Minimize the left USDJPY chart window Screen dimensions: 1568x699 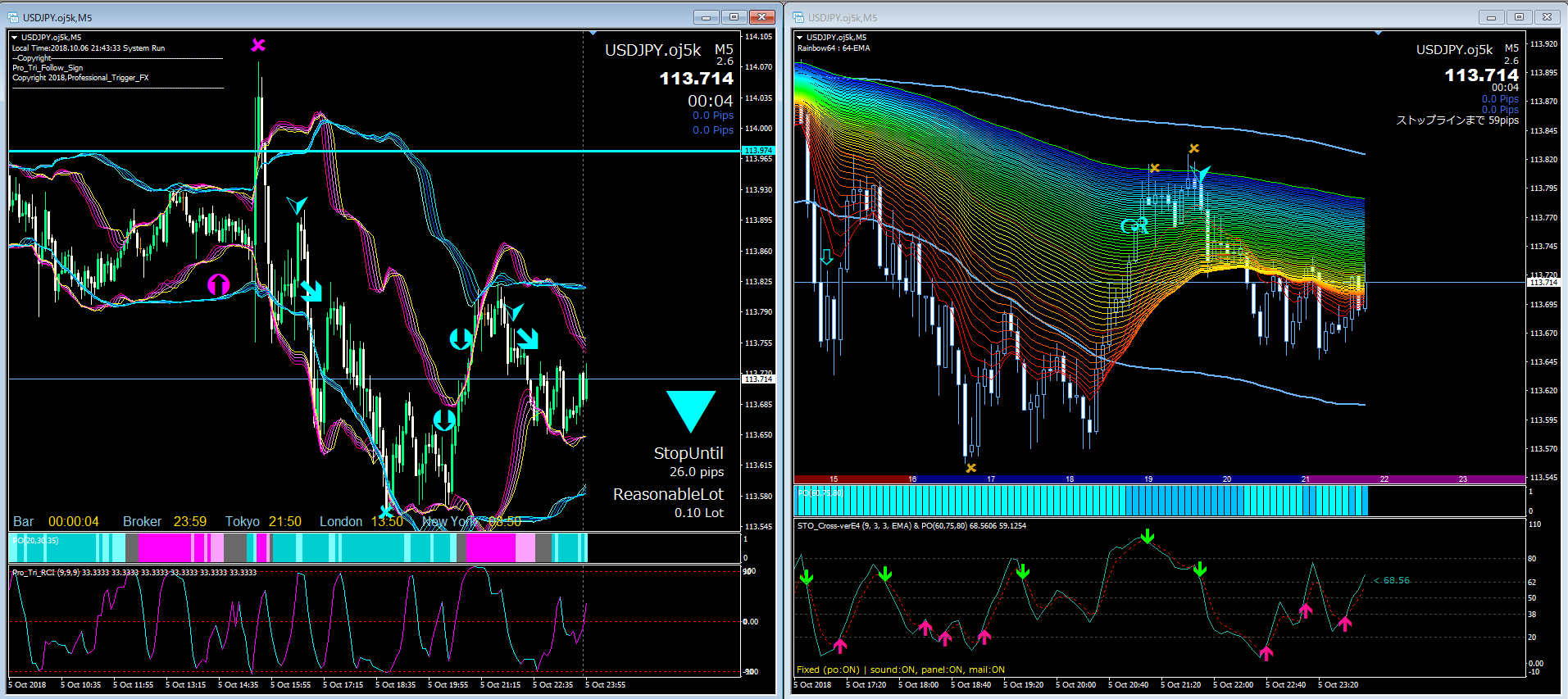tap(706, 17)
